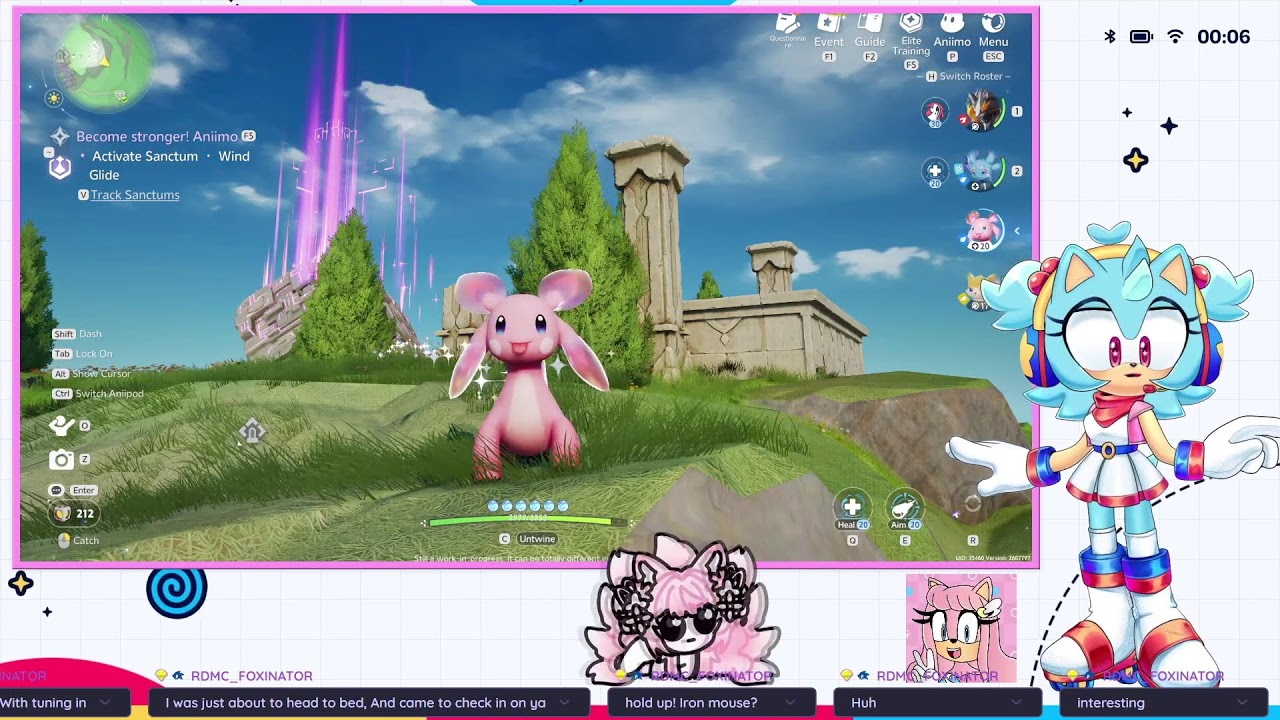Select roster slot 1 dark Aniimo portrait
The width and height of the screenshot is (1280, 720).
(983, 111)
